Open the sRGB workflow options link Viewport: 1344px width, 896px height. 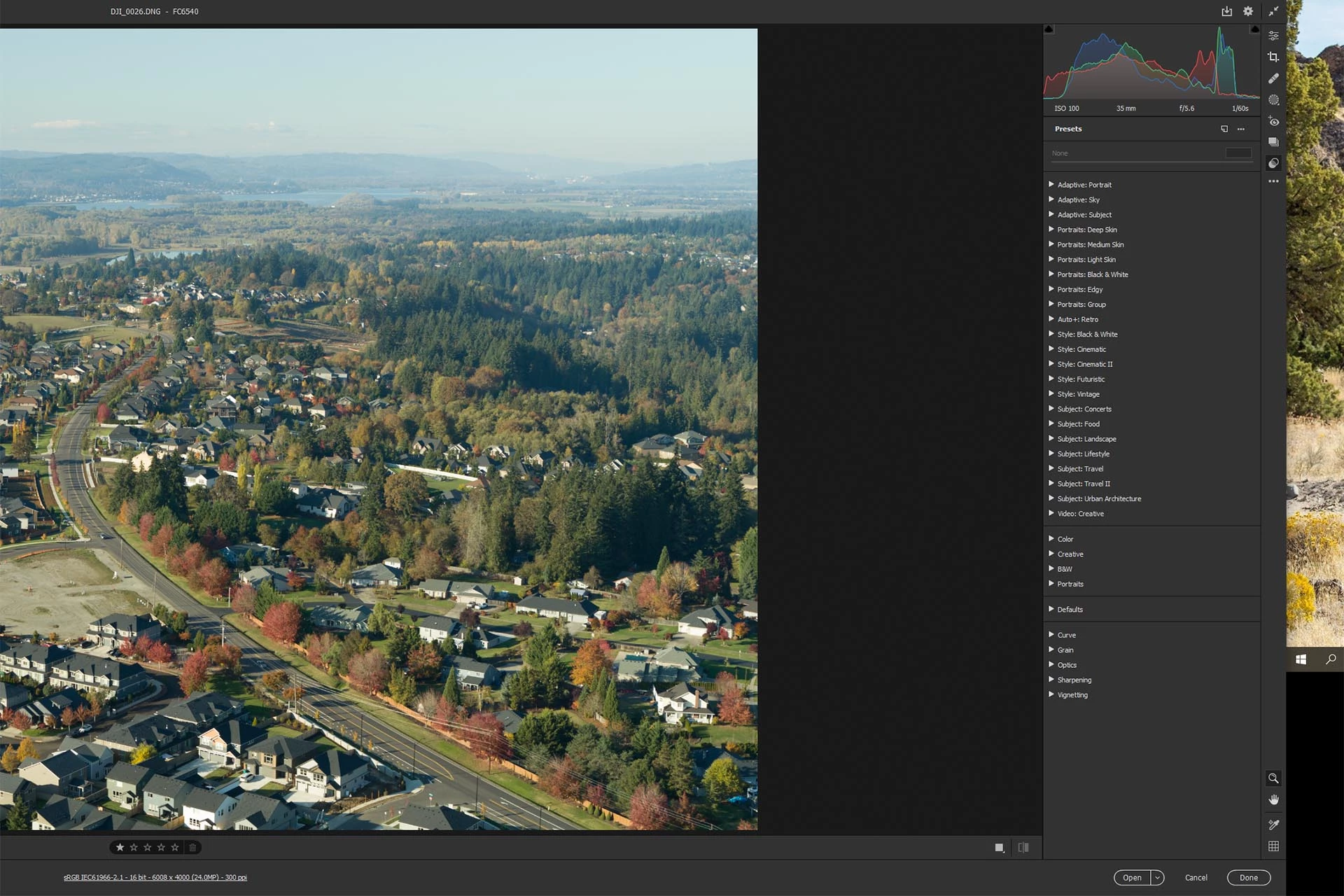[155, 878]
